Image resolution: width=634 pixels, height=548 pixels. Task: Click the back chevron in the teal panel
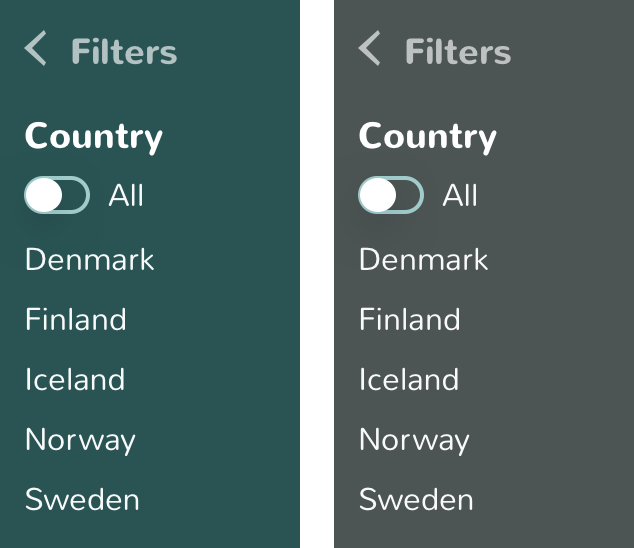coord(36,48)
